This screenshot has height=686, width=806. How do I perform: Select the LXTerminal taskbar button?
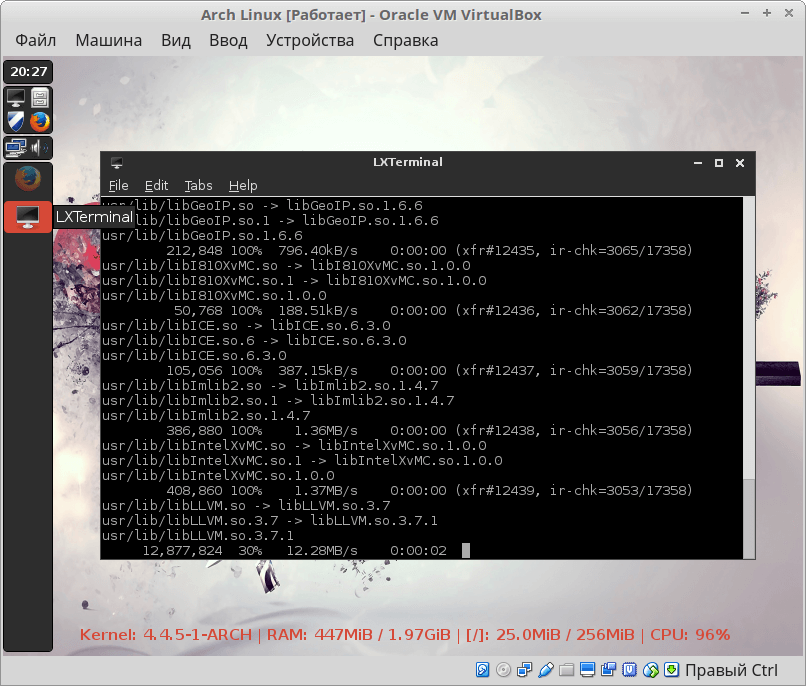pos(28,216)
